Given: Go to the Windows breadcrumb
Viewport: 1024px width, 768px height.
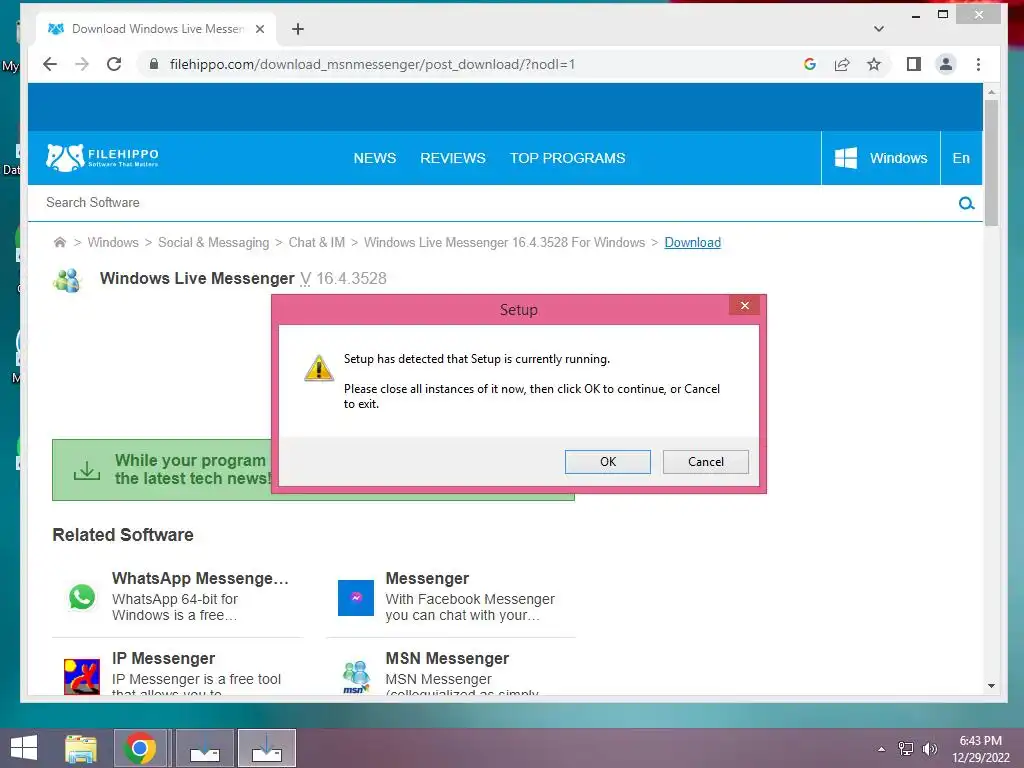Looking at the screenshot, I should [x=113, y=242].
